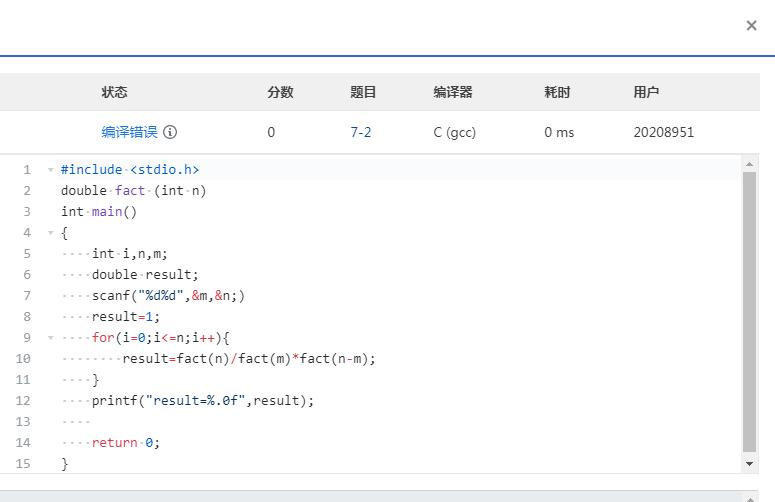
Task: Click the vertical scrollbar thumb in code panel
Action: coord(749,310)
